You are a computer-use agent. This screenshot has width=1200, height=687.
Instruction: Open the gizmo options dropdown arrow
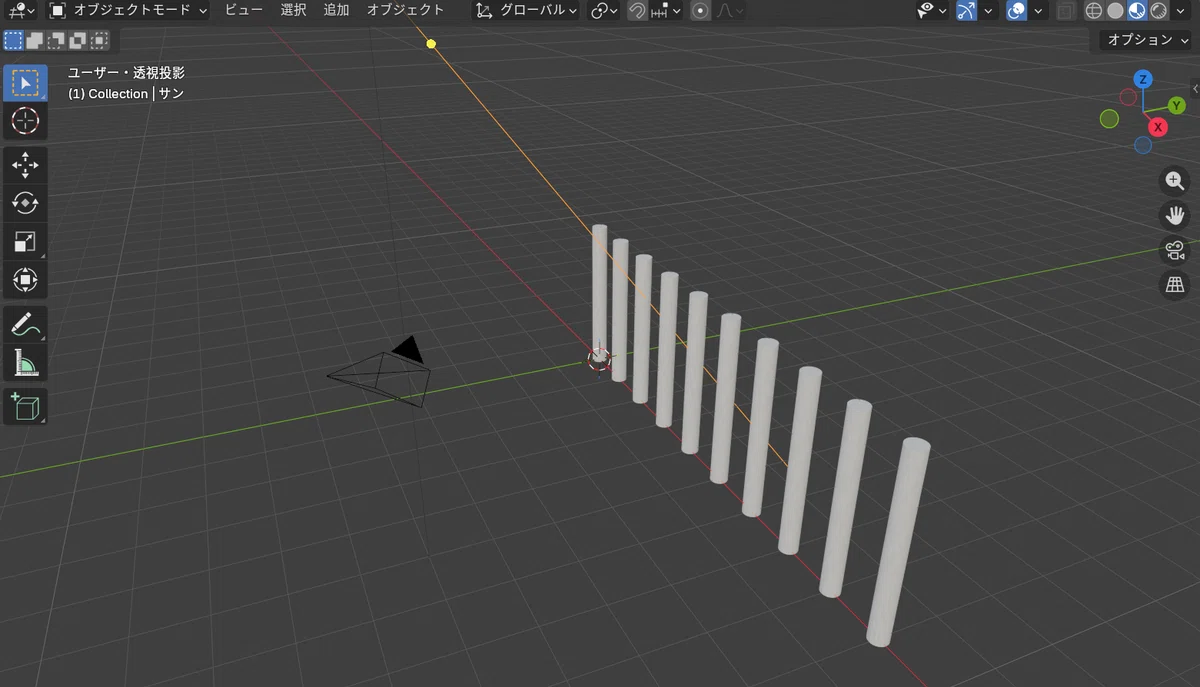988,10
